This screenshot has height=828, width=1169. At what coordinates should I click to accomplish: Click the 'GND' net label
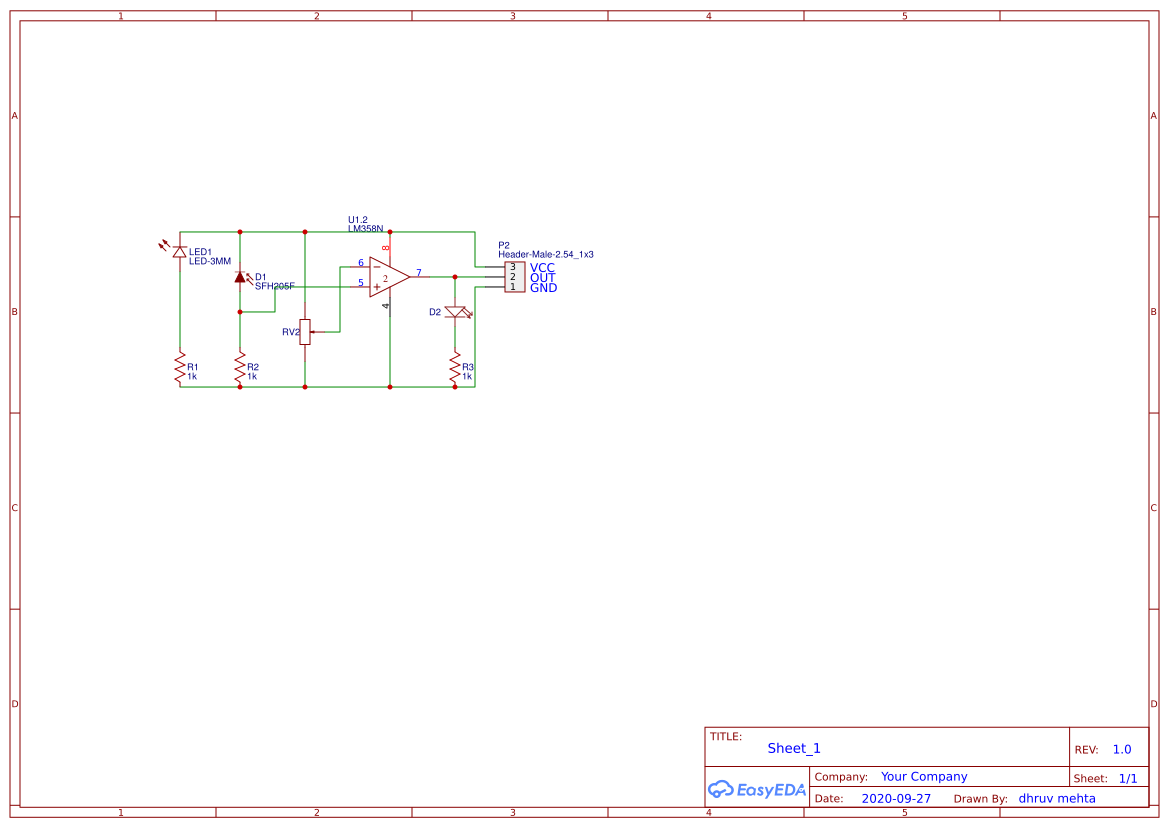[543, 288]
